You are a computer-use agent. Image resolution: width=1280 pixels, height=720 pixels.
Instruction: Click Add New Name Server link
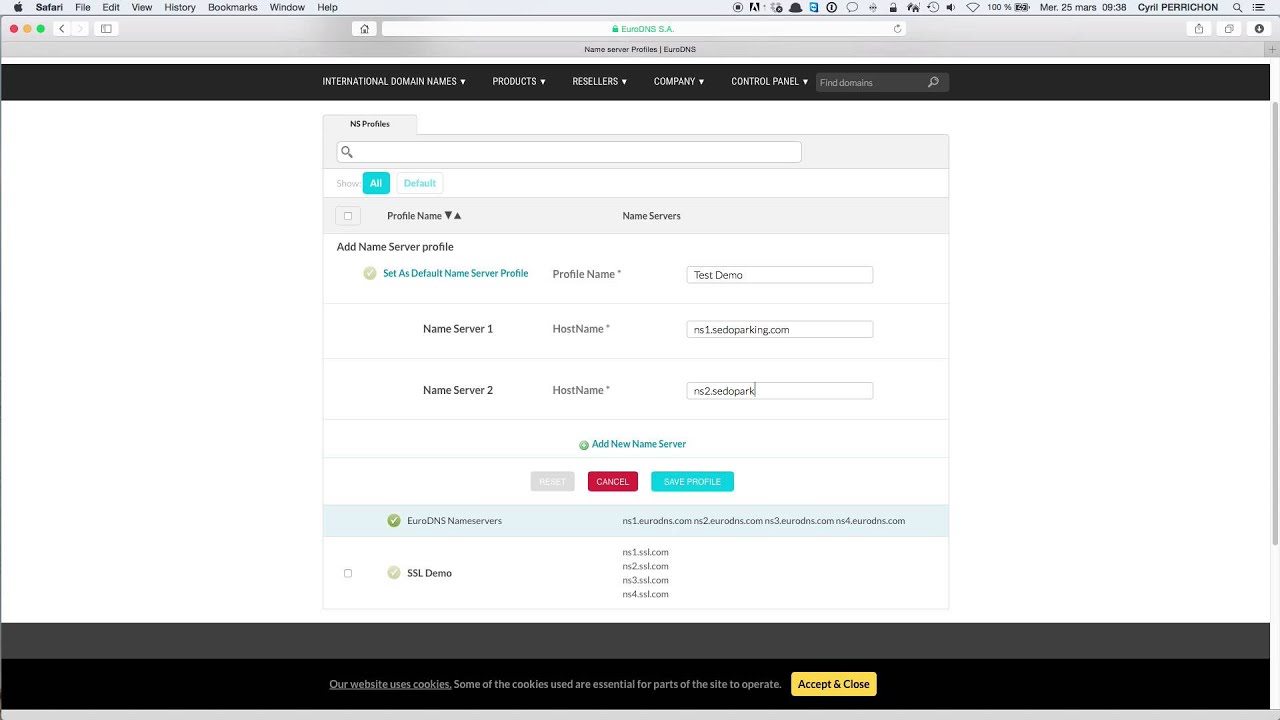pos(639,444)
